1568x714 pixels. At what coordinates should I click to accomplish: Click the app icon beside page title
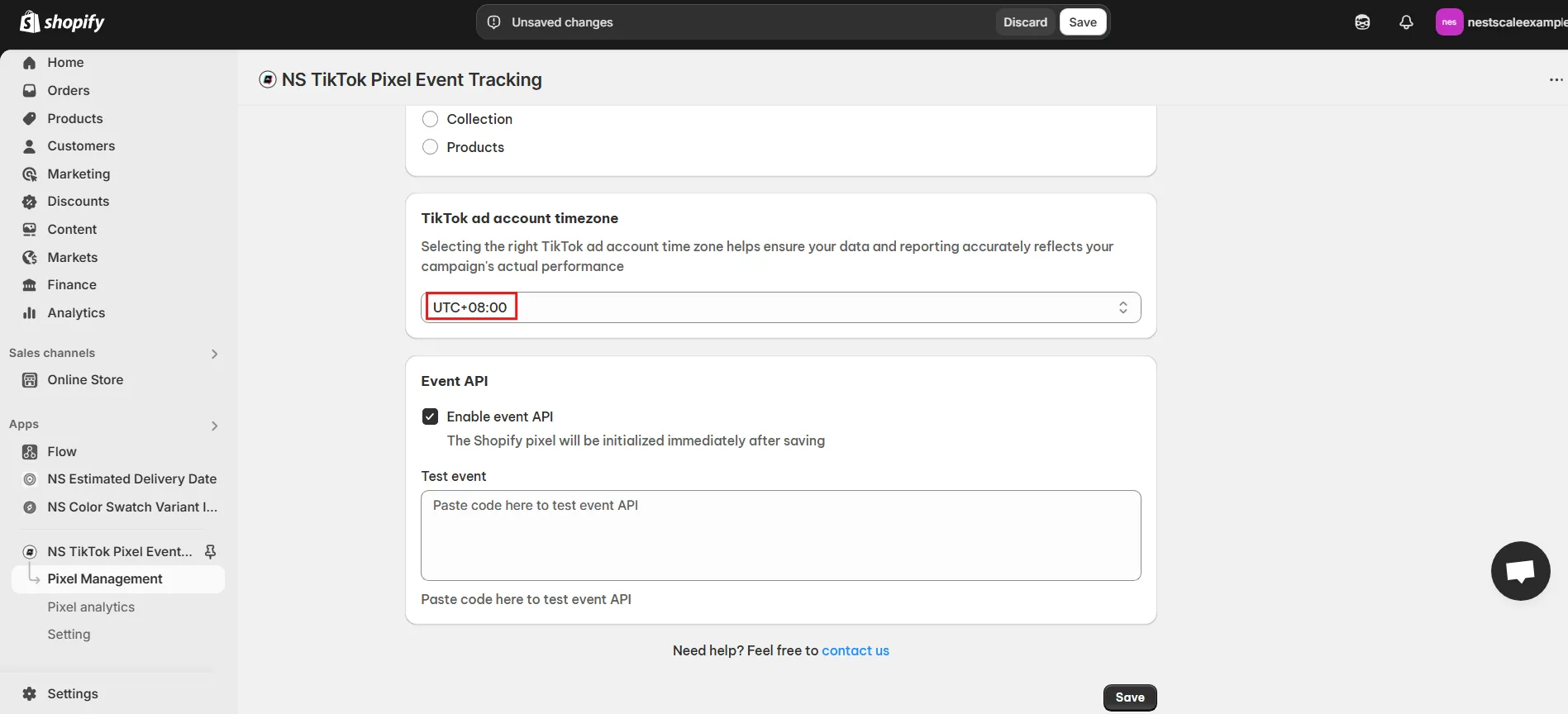pos(268,79)
